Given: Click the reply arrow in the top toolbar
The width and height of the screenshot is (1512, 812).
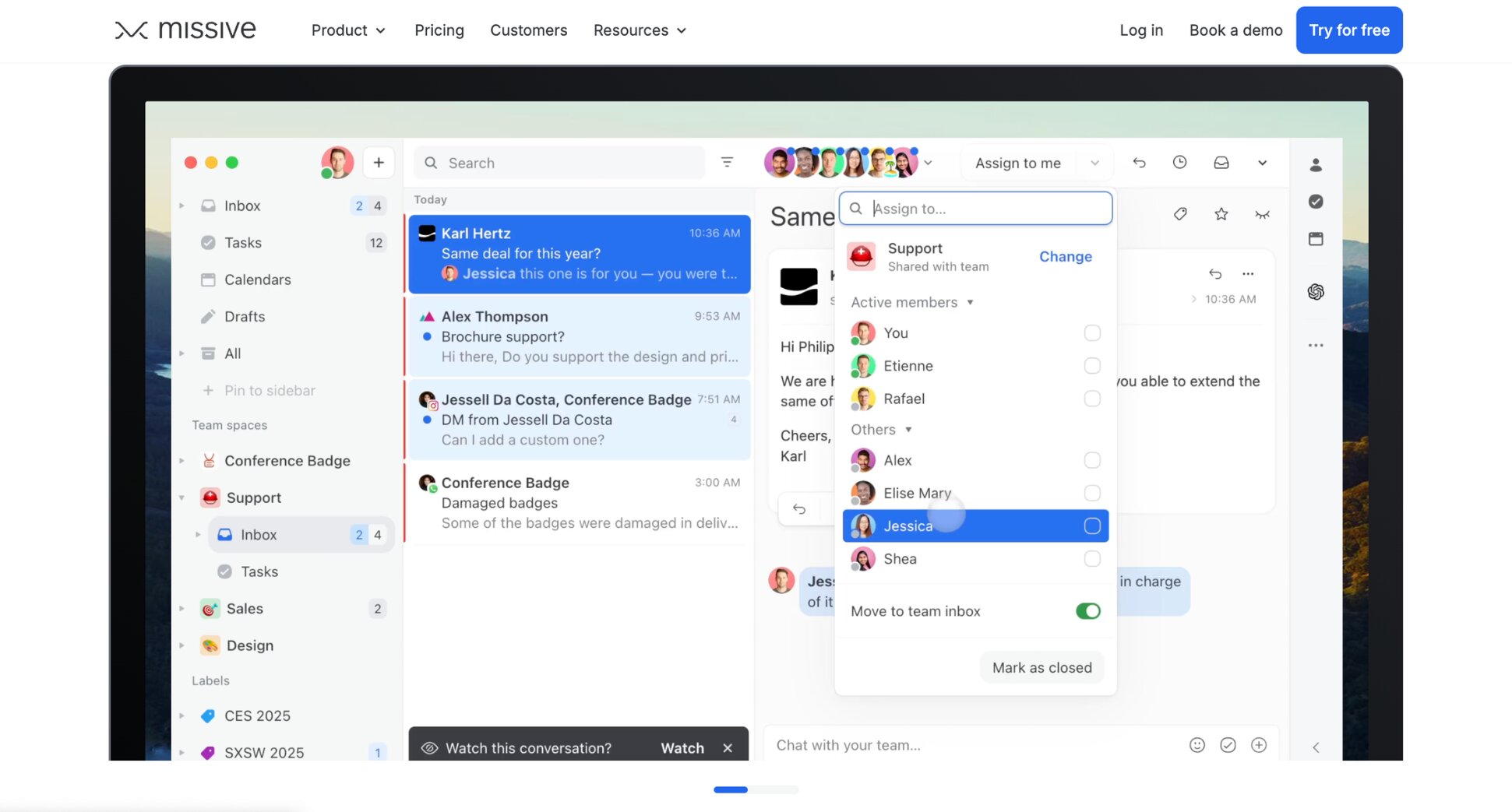Looking at the screenshot, I should 1139,163.
